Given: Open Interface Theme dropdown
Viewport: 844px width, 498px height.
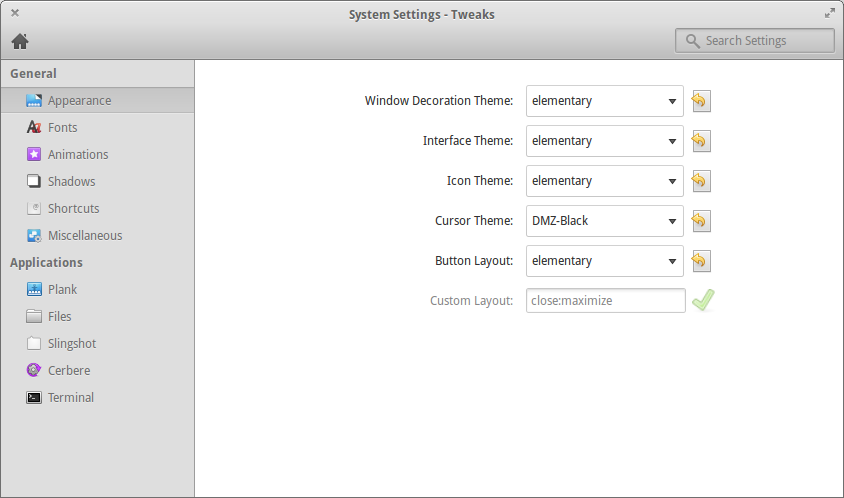Looking at the screenshot, I should tap(604, 141).
